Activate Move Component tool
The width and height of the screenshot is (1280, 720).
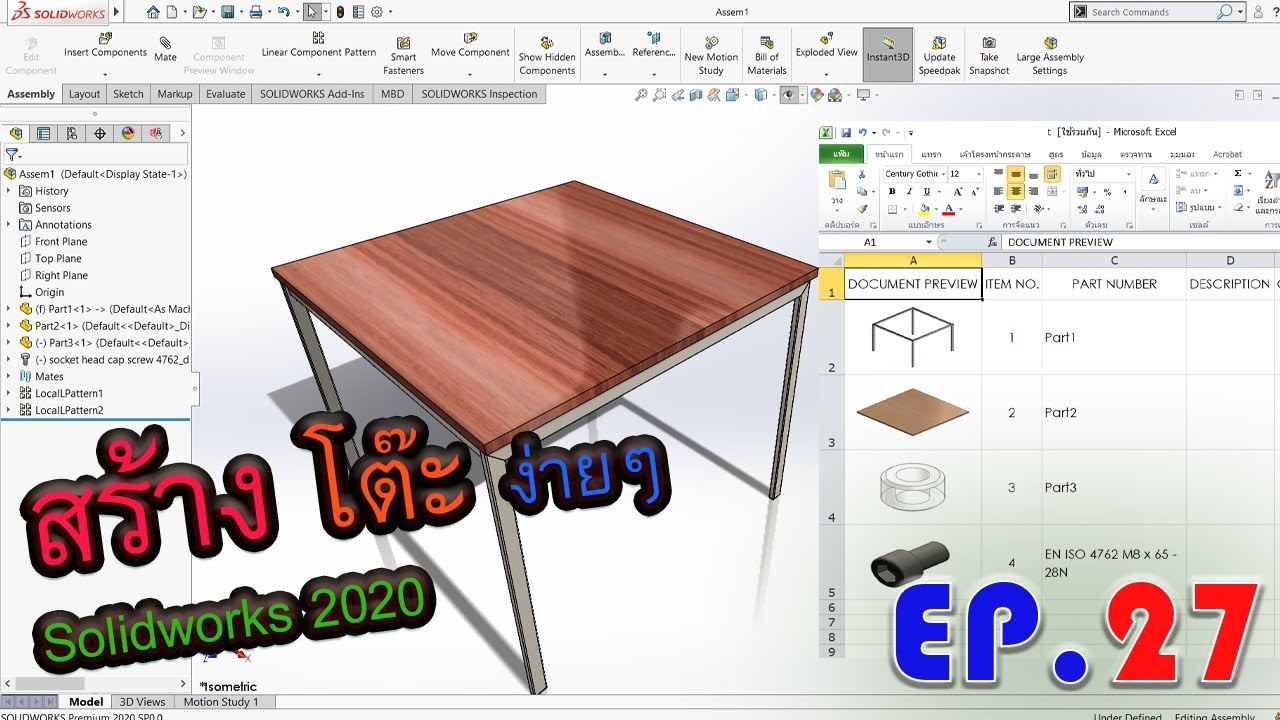pyautogui.click(x=470, y=46)
